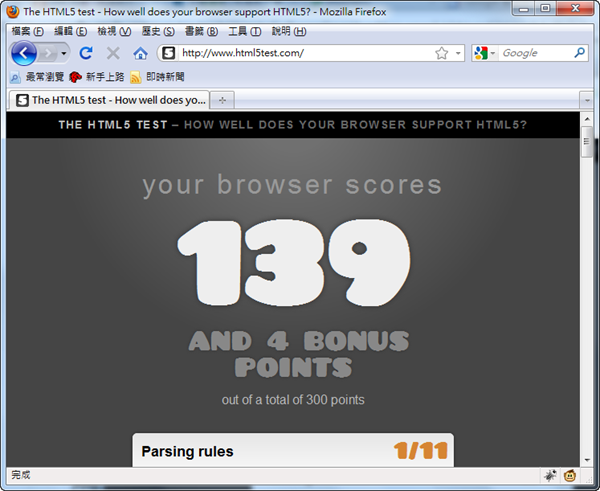Open the 檔案 (F) menu
The height and width of the screenshot is (491, 600).
27,31
